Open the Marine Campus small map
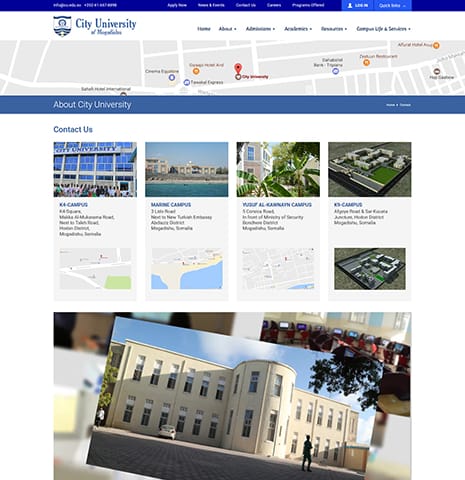 pyautogui.click(x=187, y=269)
